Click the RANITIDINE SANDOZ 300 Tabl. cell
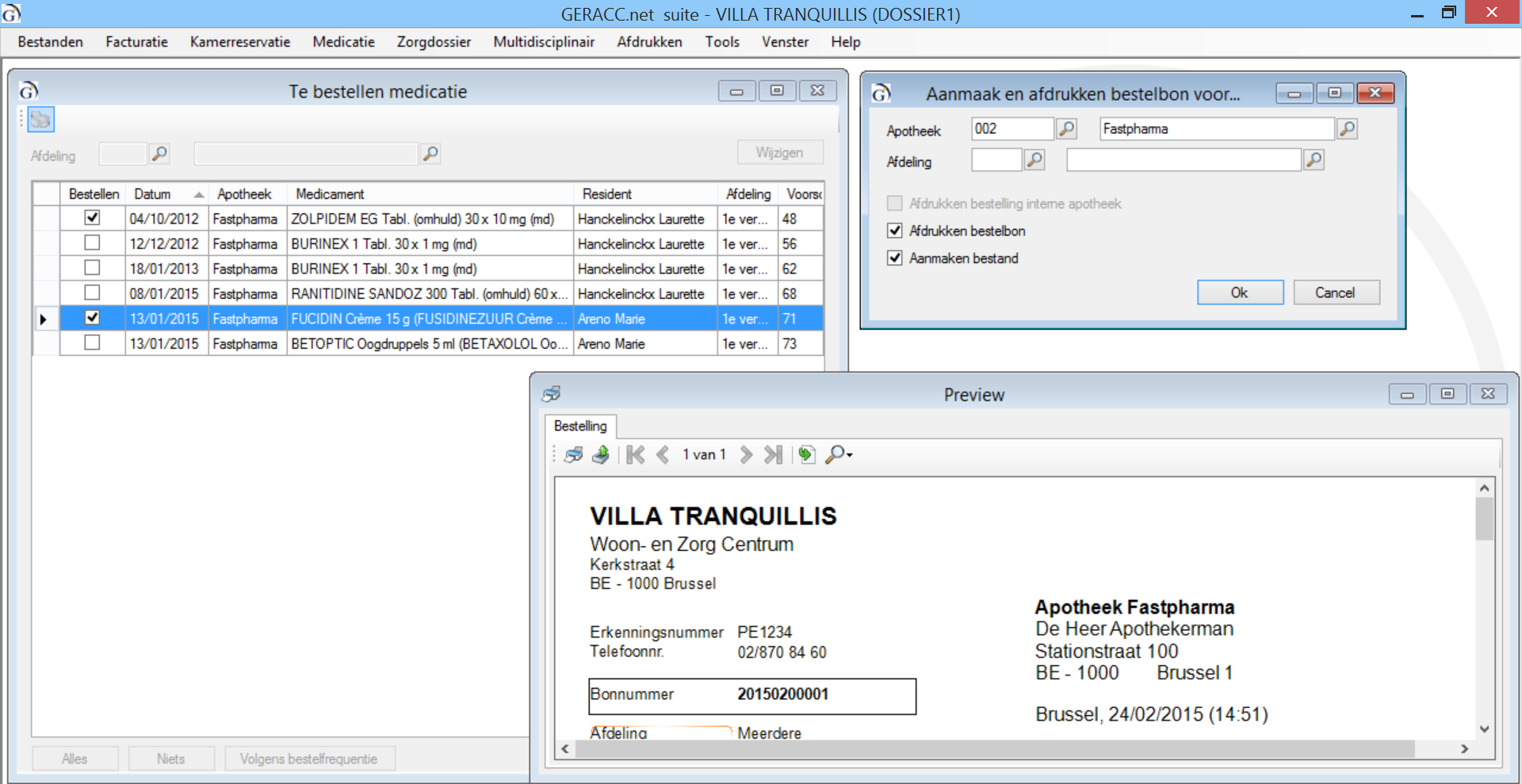This screenshot has width=1522, height=784. [x=430, y=293]
